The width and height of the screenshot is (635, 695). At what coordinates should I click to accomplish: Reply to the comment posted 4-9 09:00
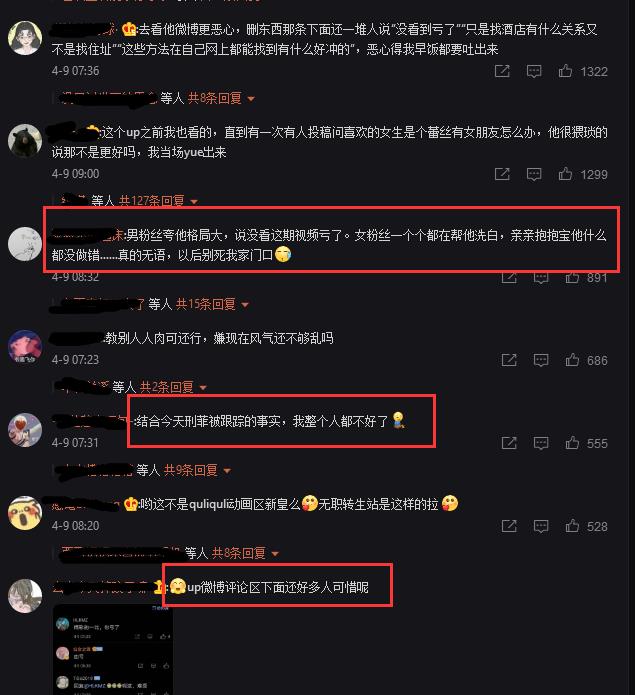534,174
